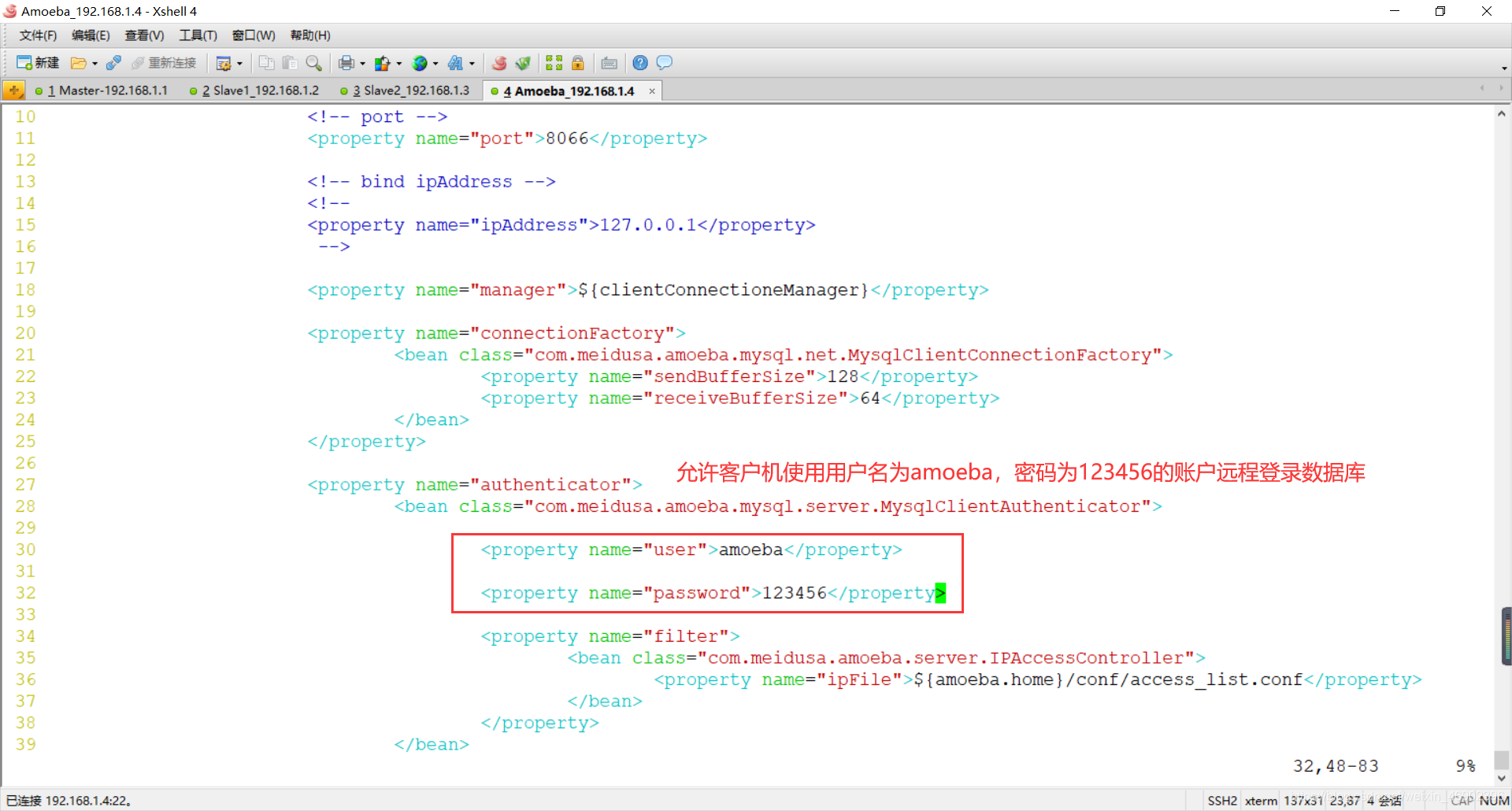The image size is (1512, 811).
Task: Click the password value 123456 on line 32
Action: pyautogui.click(x=794, y=593)
